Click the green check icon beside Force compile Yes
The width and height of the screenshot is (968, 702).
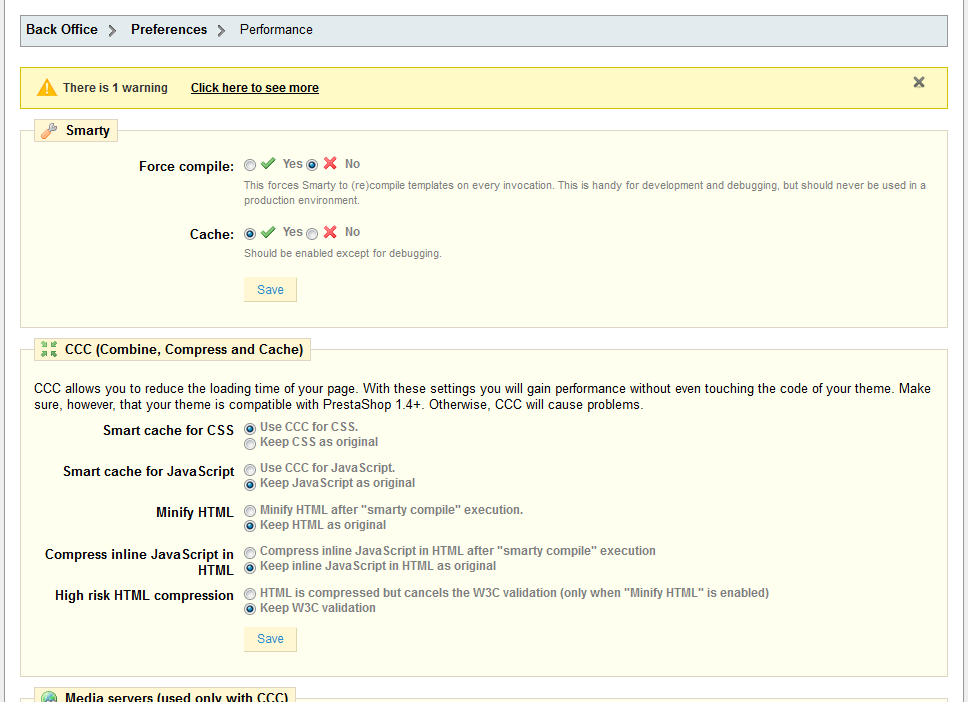[x=268, y=164]
